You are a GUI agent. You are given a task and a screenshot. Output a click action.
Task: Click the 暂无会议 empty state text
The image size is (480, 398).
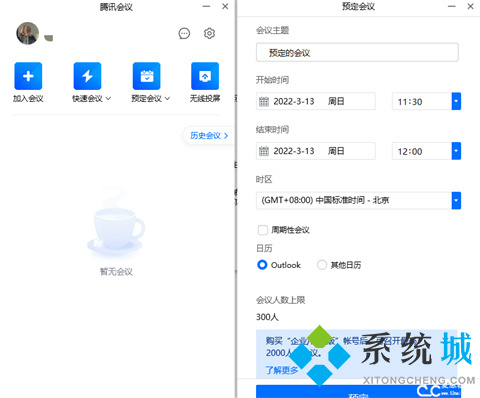[116, 272]
